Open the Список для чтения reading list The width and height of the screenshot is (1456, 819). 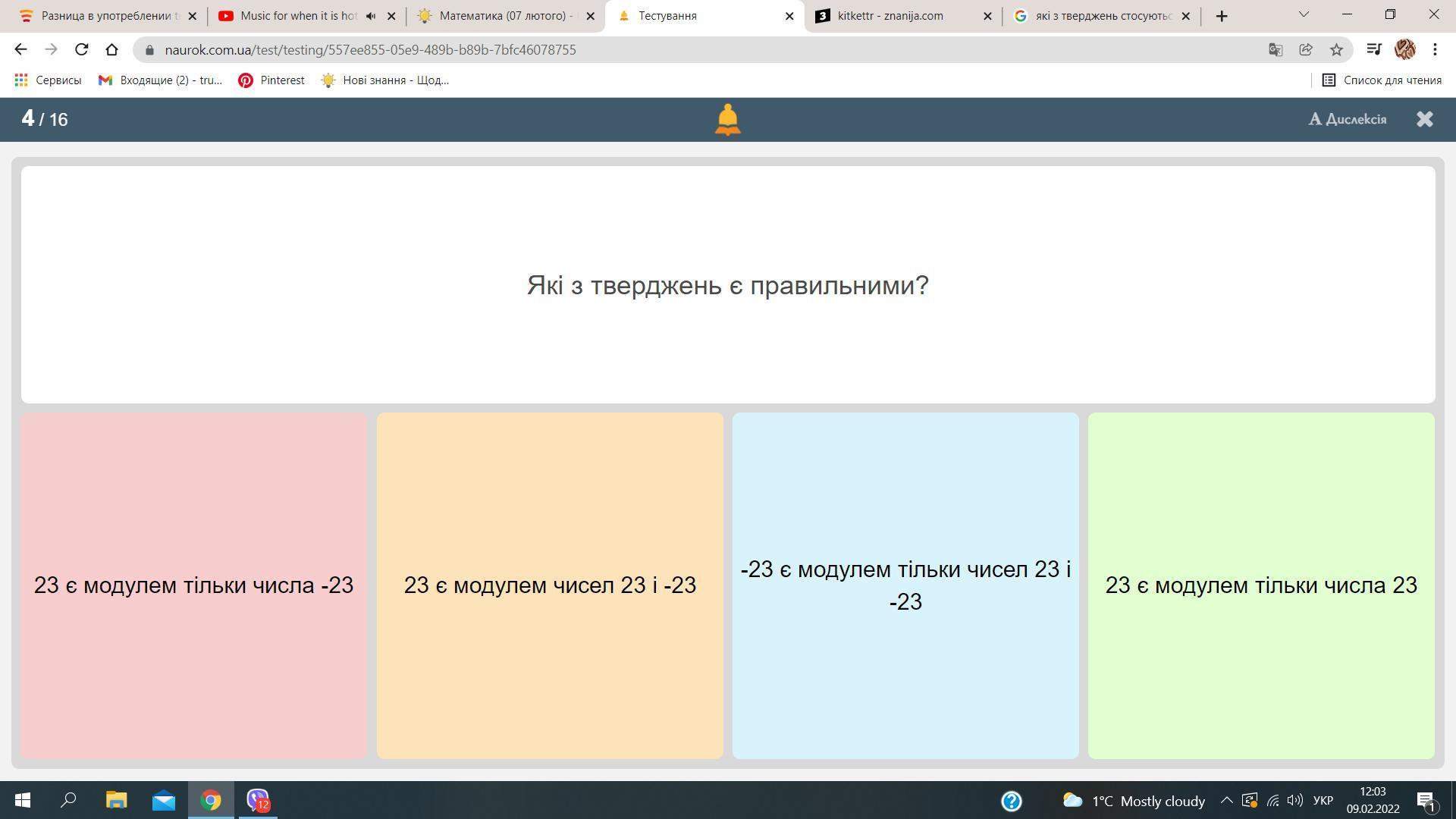[x=1382, y=80]
